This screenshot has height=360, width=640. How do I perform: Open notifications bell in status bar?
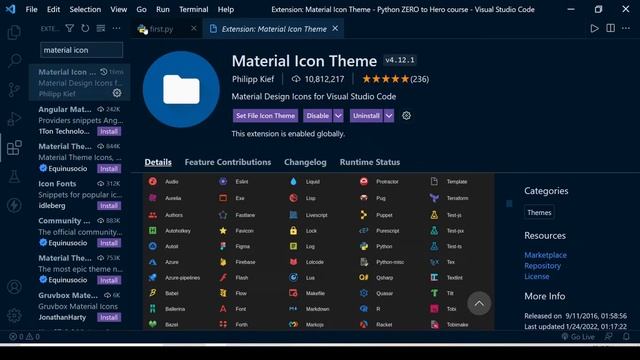pos(626,337)
